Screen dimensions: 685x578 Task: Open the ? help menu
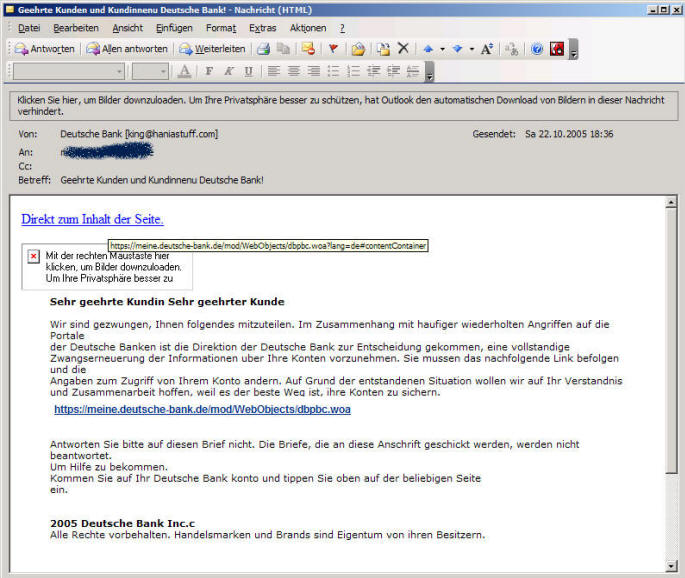coord(342,28)
